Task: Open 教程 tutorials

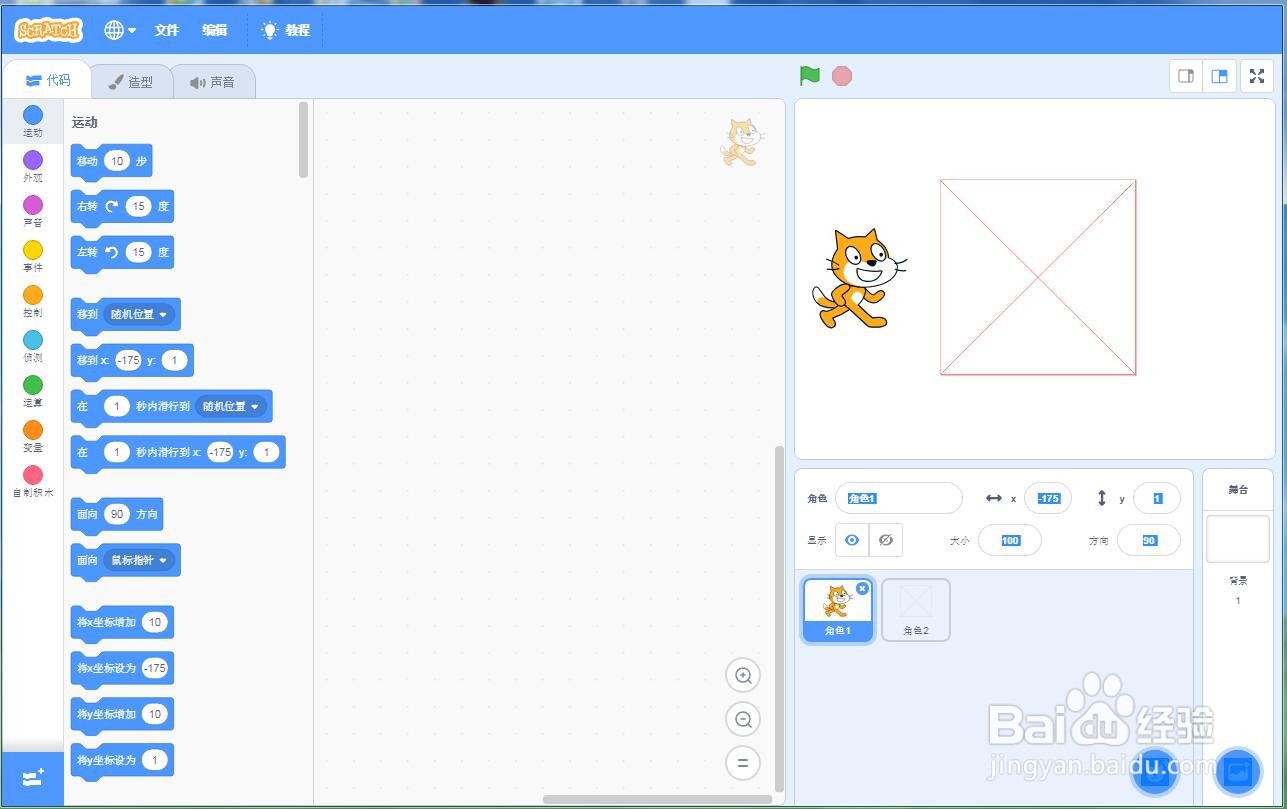Action: [286, 30]
